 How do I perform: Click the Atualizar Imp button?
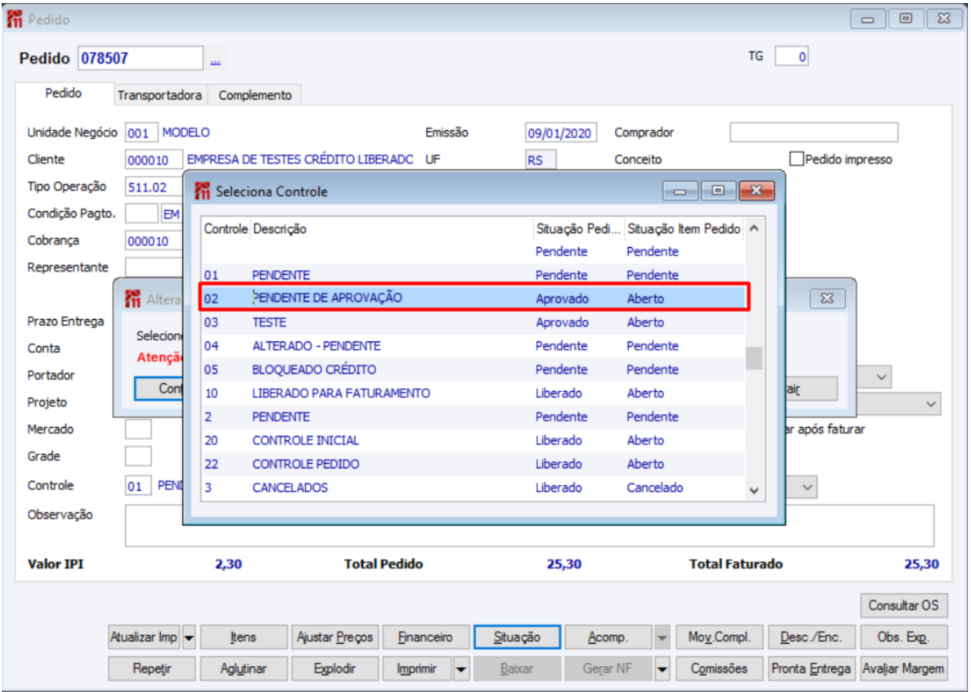pyautogui.click(x=144, y=637)
